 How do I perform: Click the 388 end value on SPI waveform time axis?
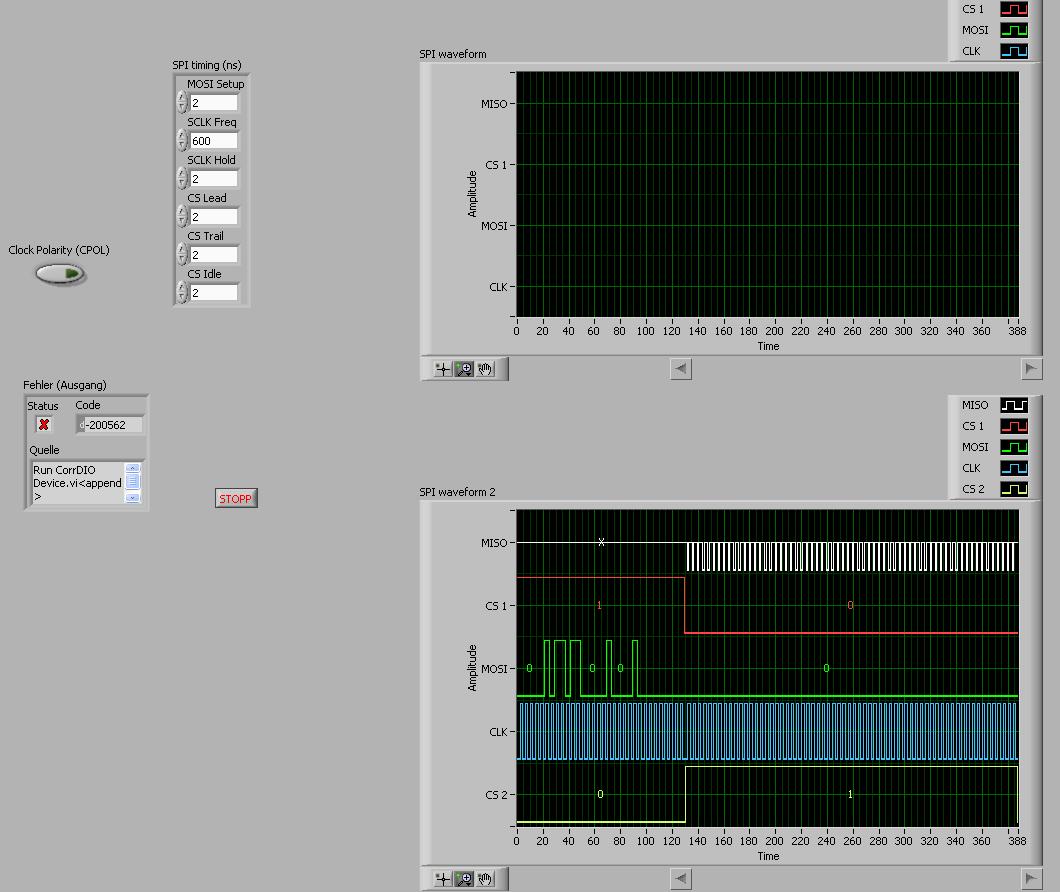[x=1017, y=331]
